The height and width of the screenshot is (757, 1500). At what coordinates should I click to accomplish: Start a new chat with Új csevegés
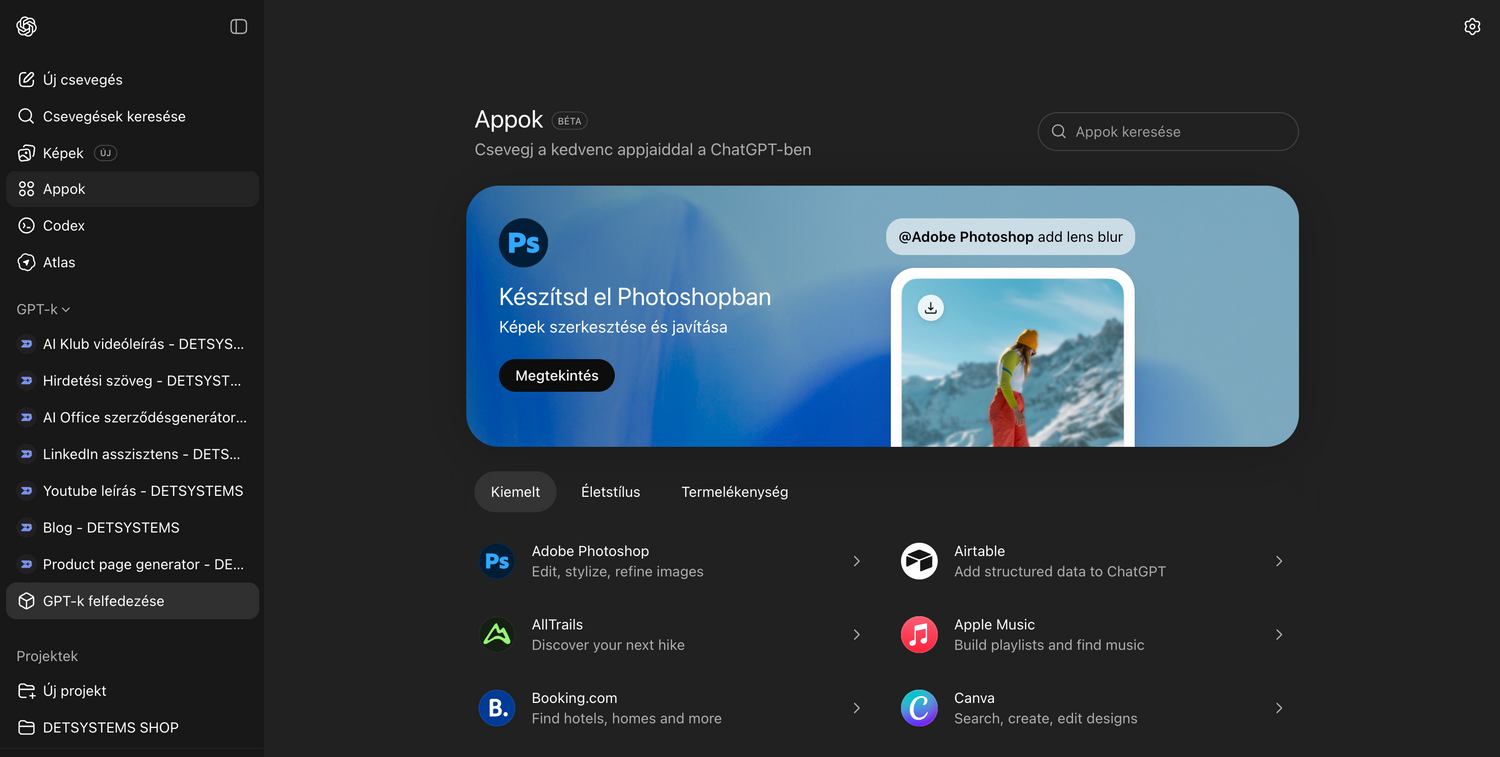click(x=82, y=80)
